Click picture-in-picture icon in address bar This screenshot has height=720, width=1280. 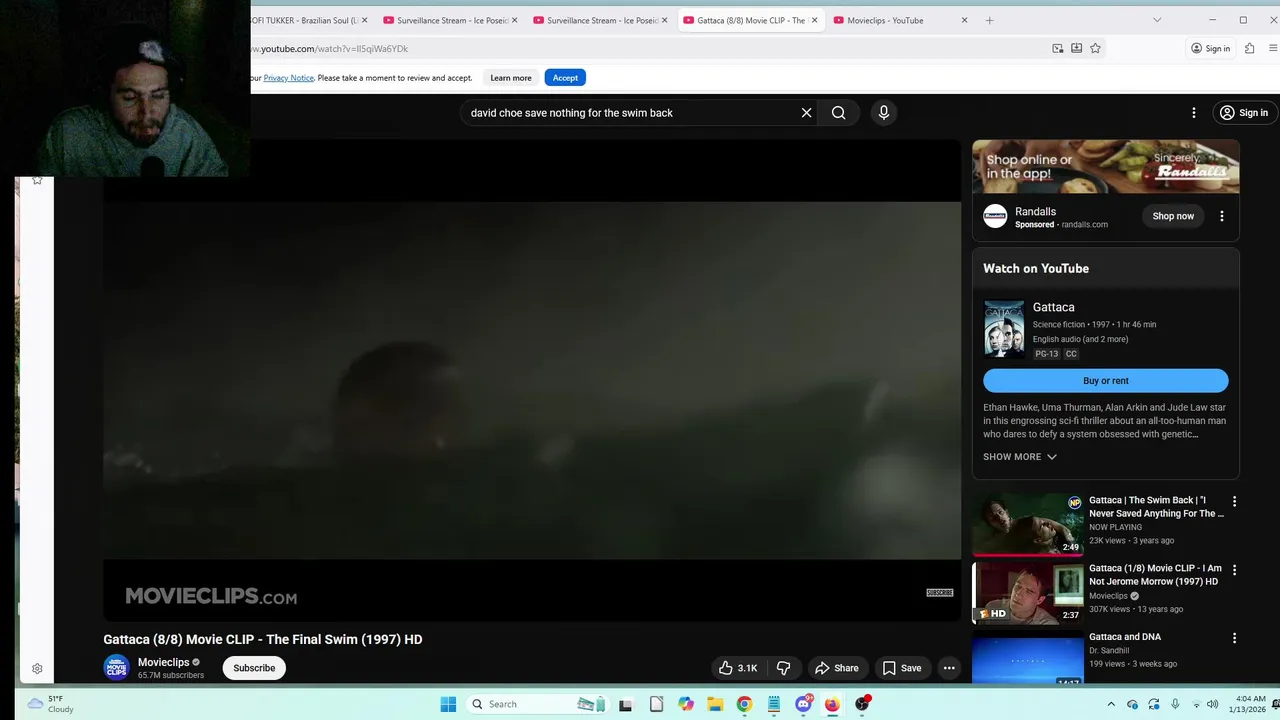click(1057, 48)
